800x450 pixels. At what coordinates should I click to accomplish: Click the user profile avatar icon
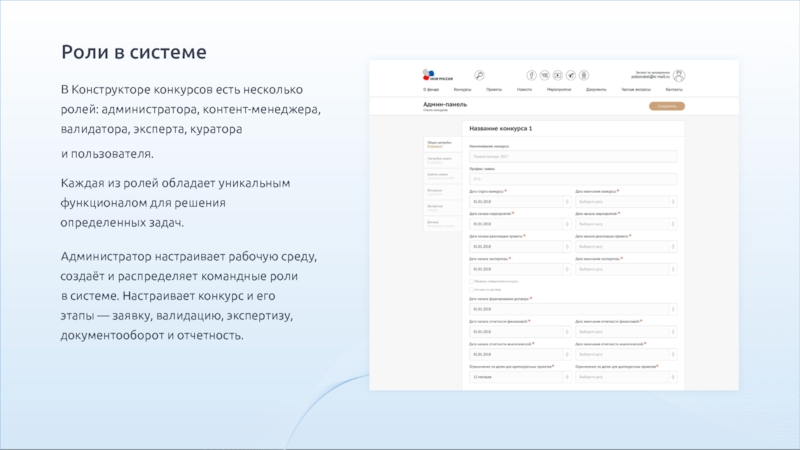tap(679, 75)
